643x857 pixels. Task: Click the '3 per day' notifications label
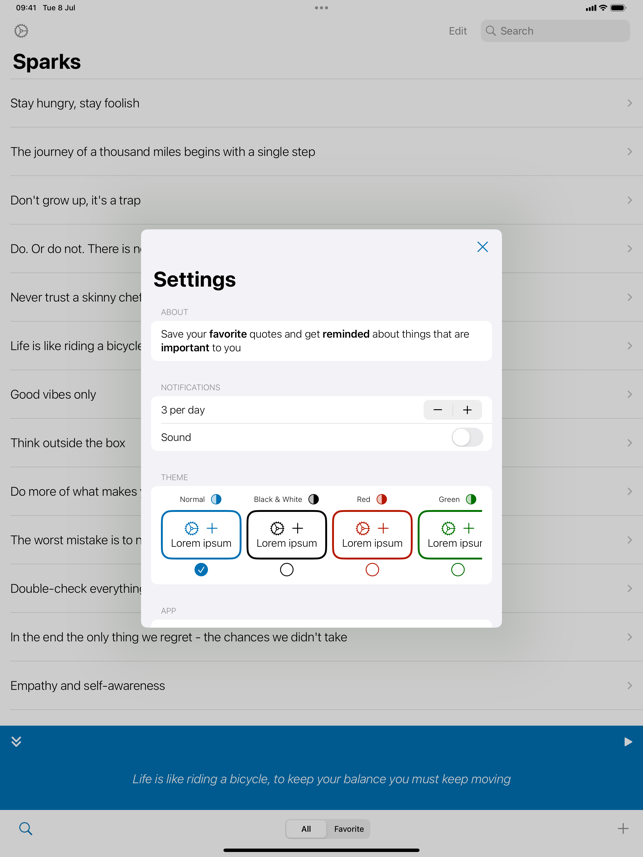point(183,410)
